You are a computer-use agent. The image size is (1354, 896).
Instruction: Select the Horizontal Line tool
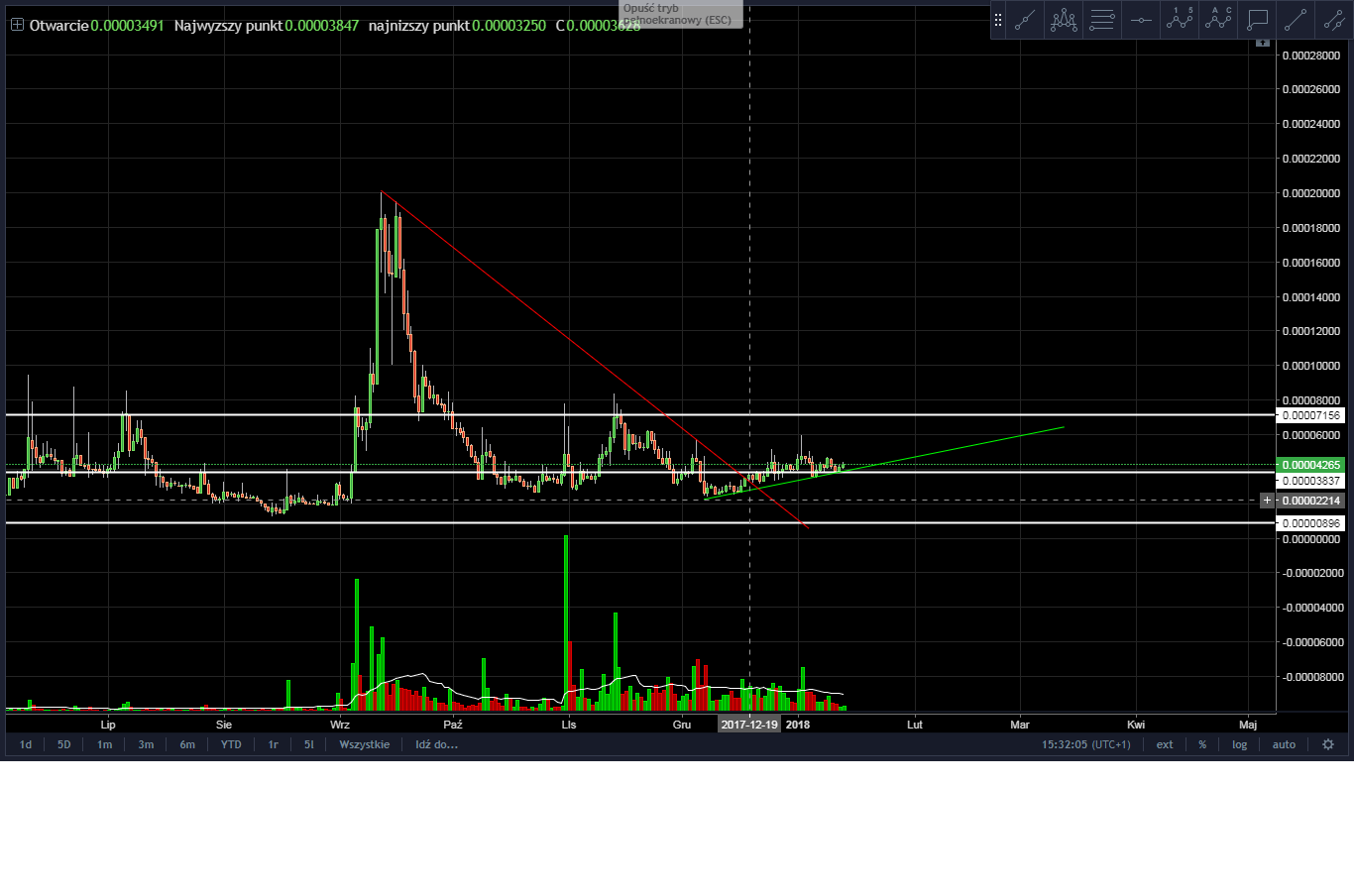[x=1141, y=20]
